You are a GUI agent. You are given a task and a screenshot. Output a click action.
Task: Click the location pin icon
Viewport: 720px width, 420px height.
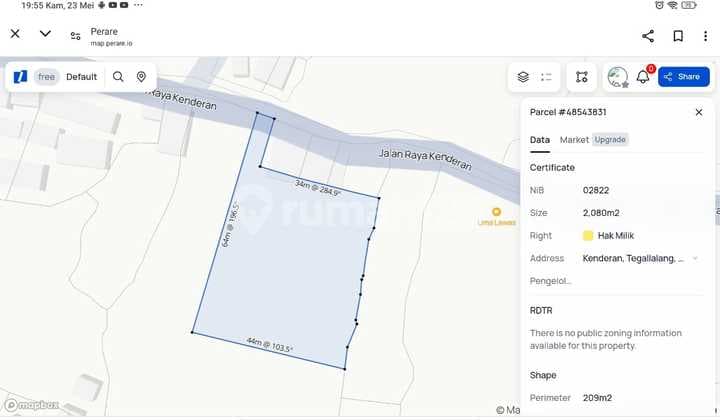coord(141,77)
